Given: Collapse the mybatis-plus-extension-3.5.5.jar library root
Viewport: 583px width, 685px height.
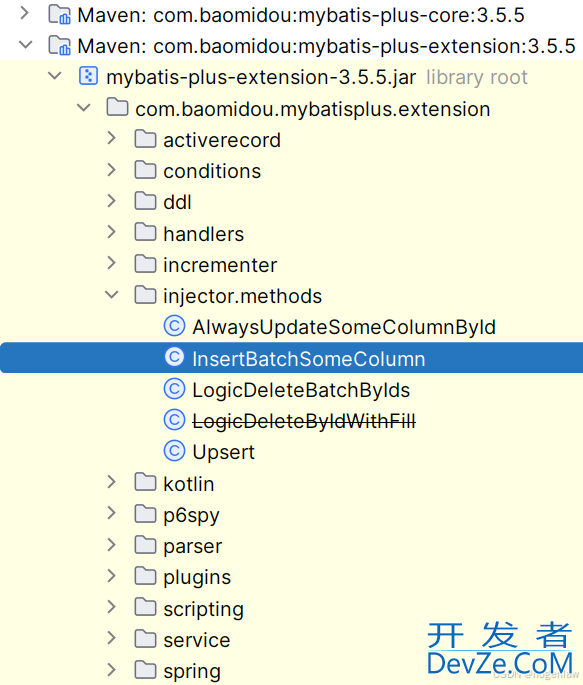Looking at the screenshot, I should (55, 76).
